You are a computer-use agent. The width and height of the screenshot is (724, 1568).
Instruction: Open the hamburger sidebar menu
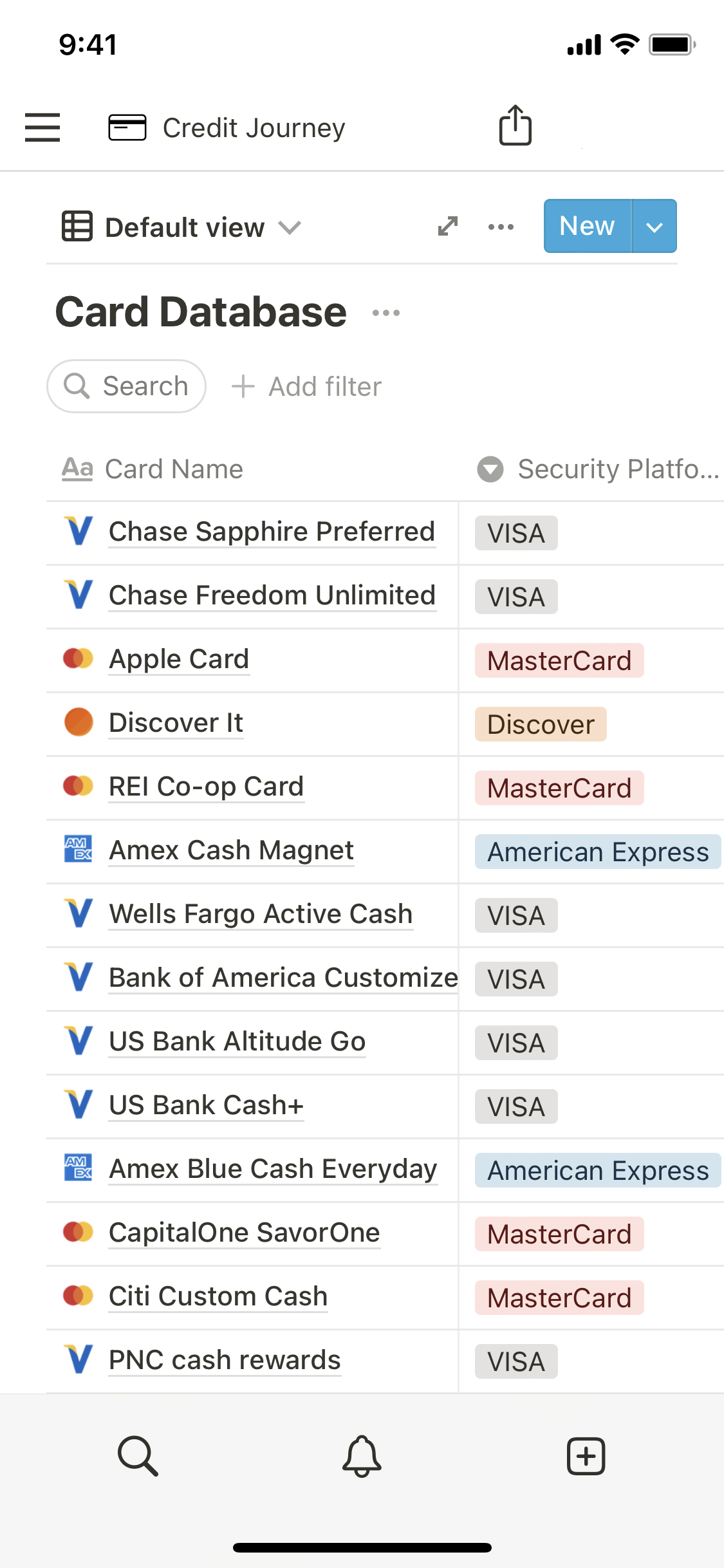pos(42,127)
